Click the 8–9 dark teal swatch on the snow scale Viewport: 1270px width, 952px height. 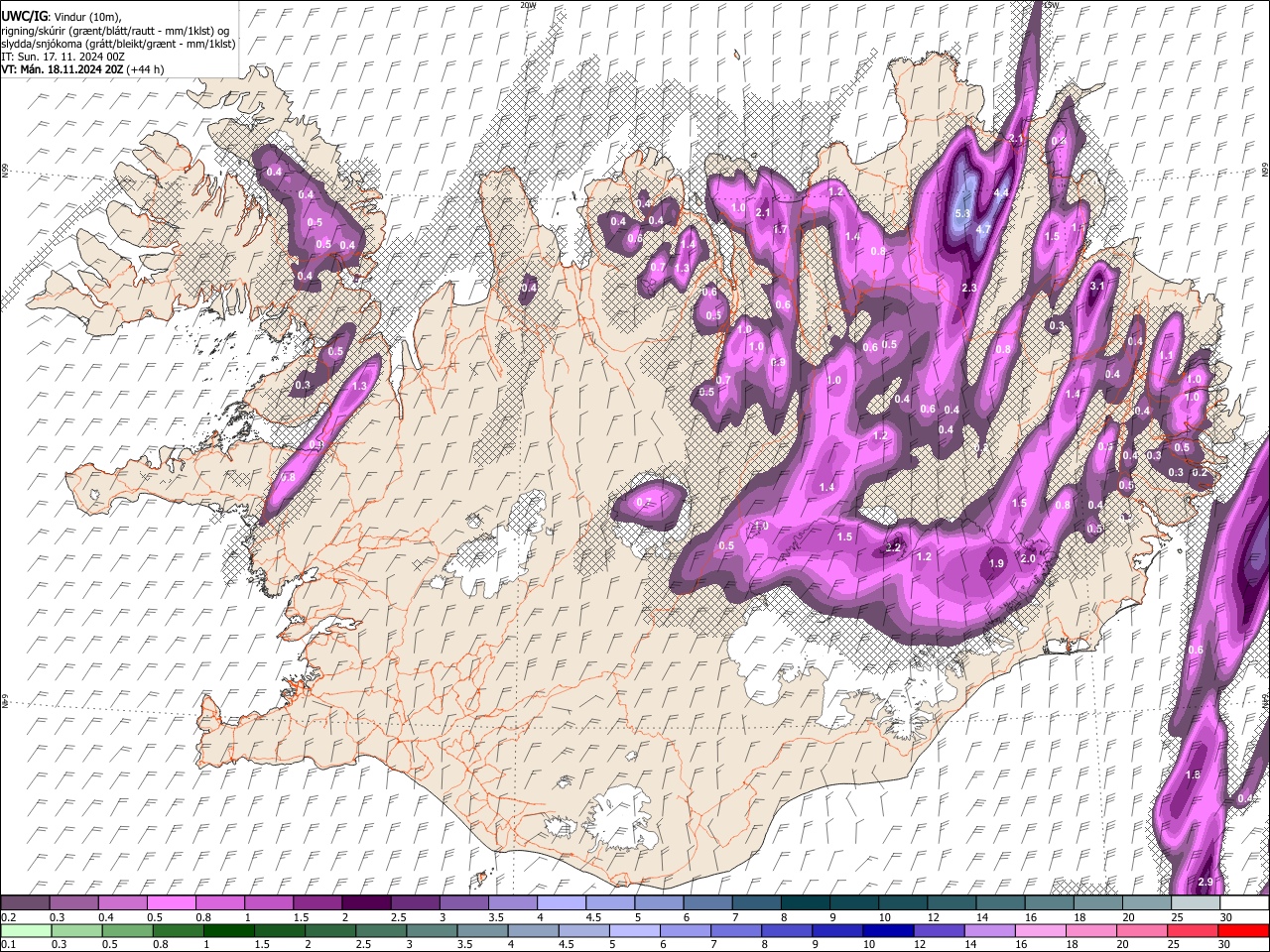click(x=805, y=902)
